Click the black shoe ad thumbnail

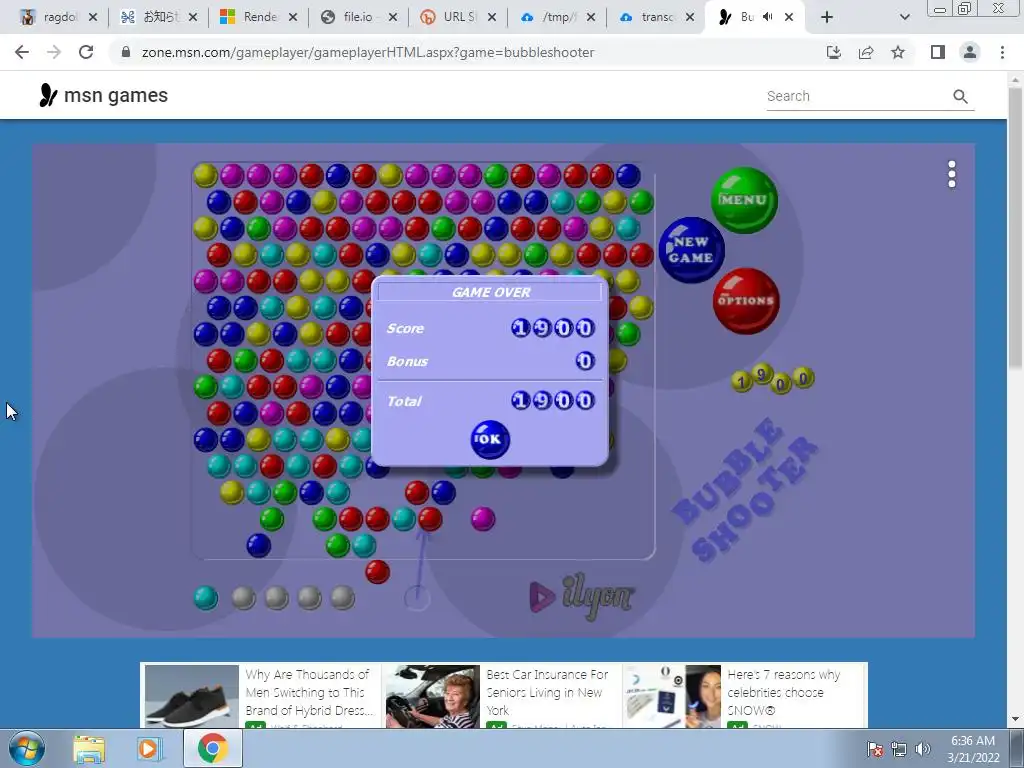tap(191, 696)
